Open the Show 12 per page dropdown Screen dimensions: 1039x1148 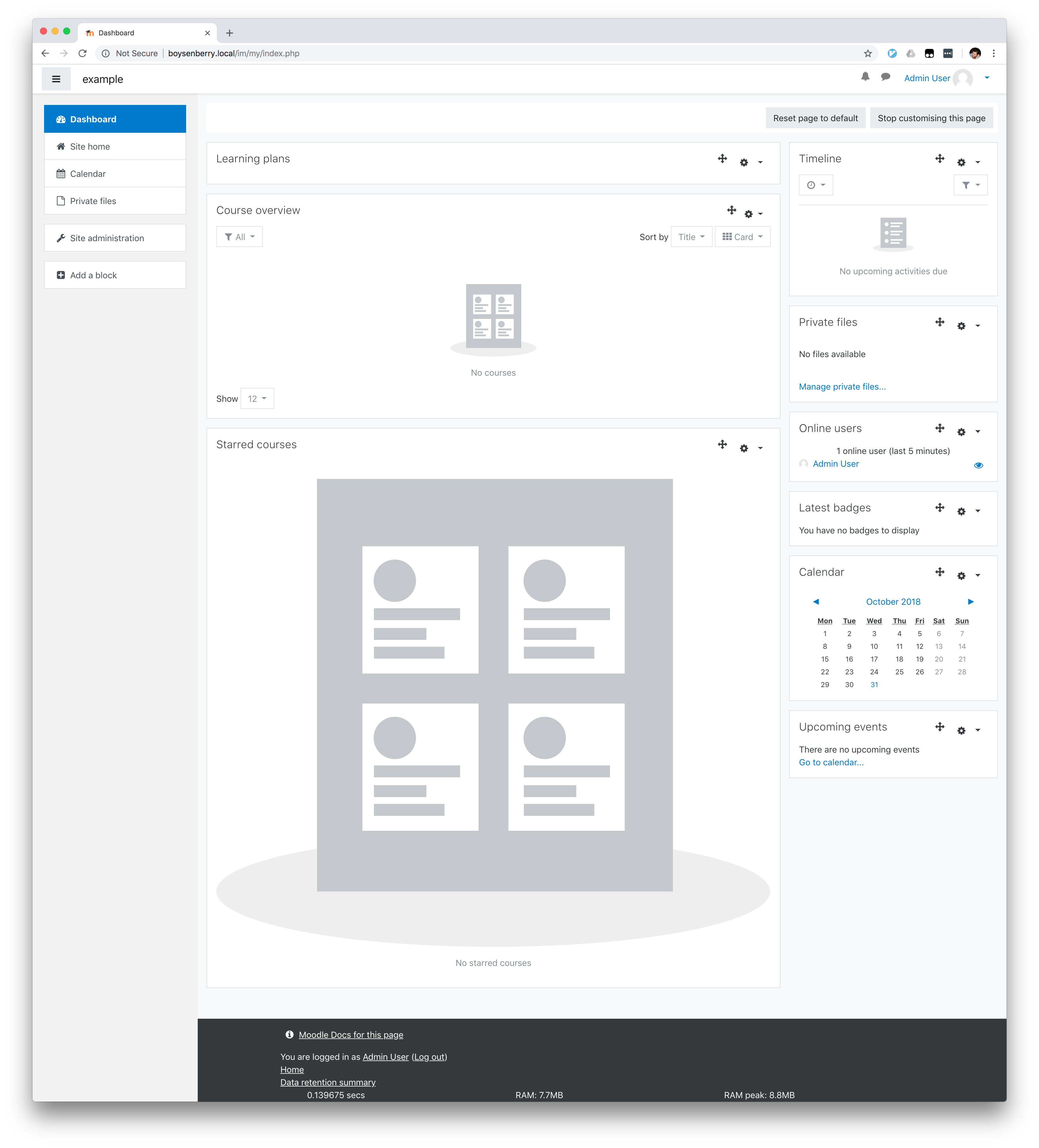[x=257, y=399]
